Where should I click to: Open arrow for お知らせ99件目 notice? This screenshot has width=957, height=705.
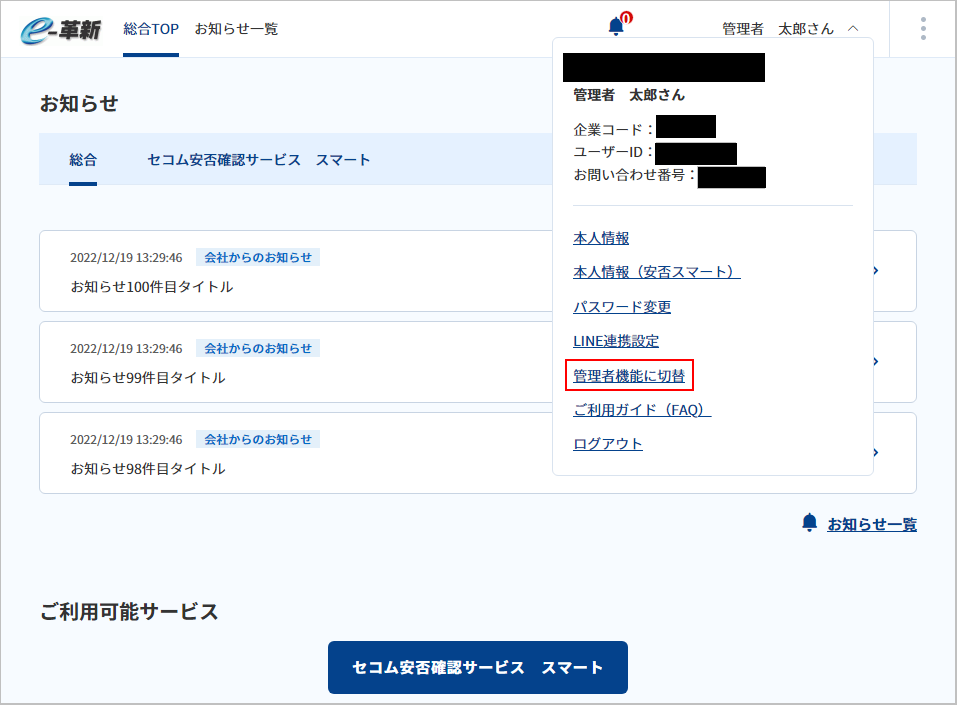coord(876,361)
